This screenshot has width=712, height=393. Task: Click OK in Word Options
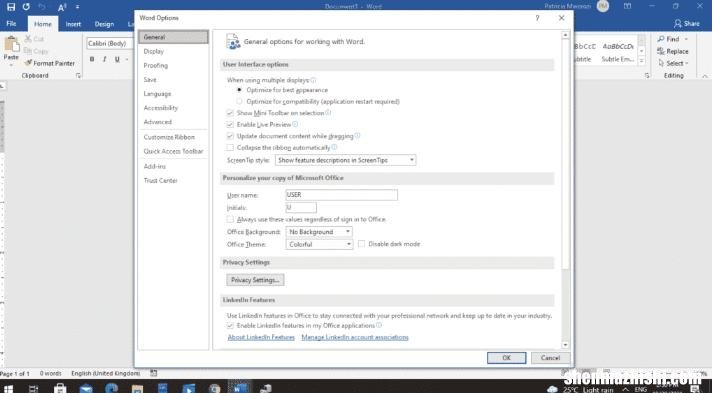click(506, 358)
